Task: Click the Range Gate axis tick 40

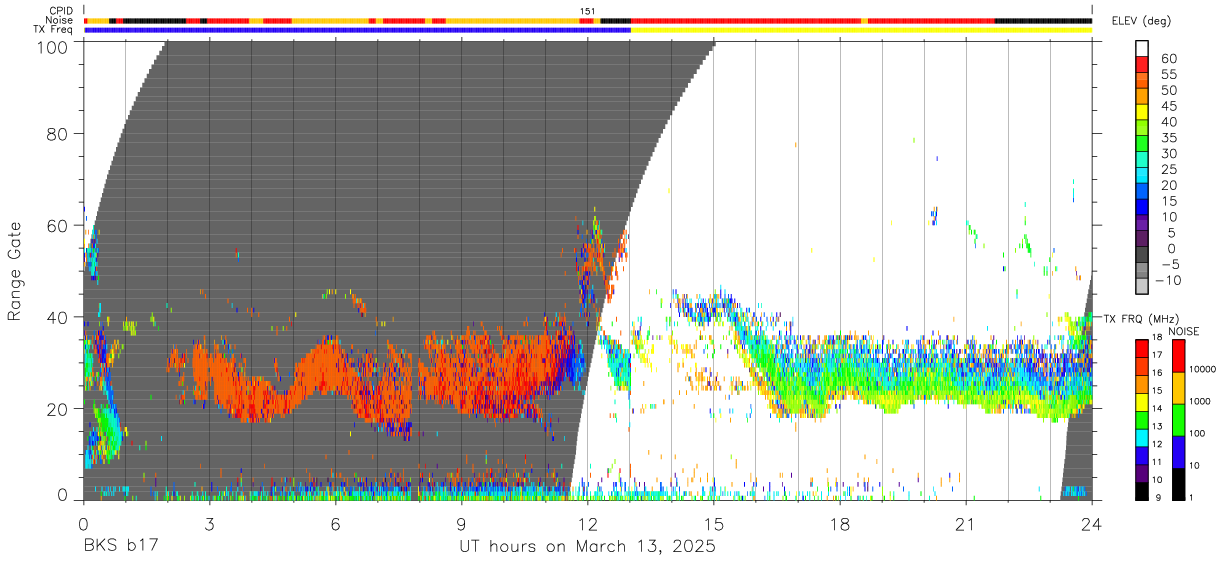Action: 58,317
